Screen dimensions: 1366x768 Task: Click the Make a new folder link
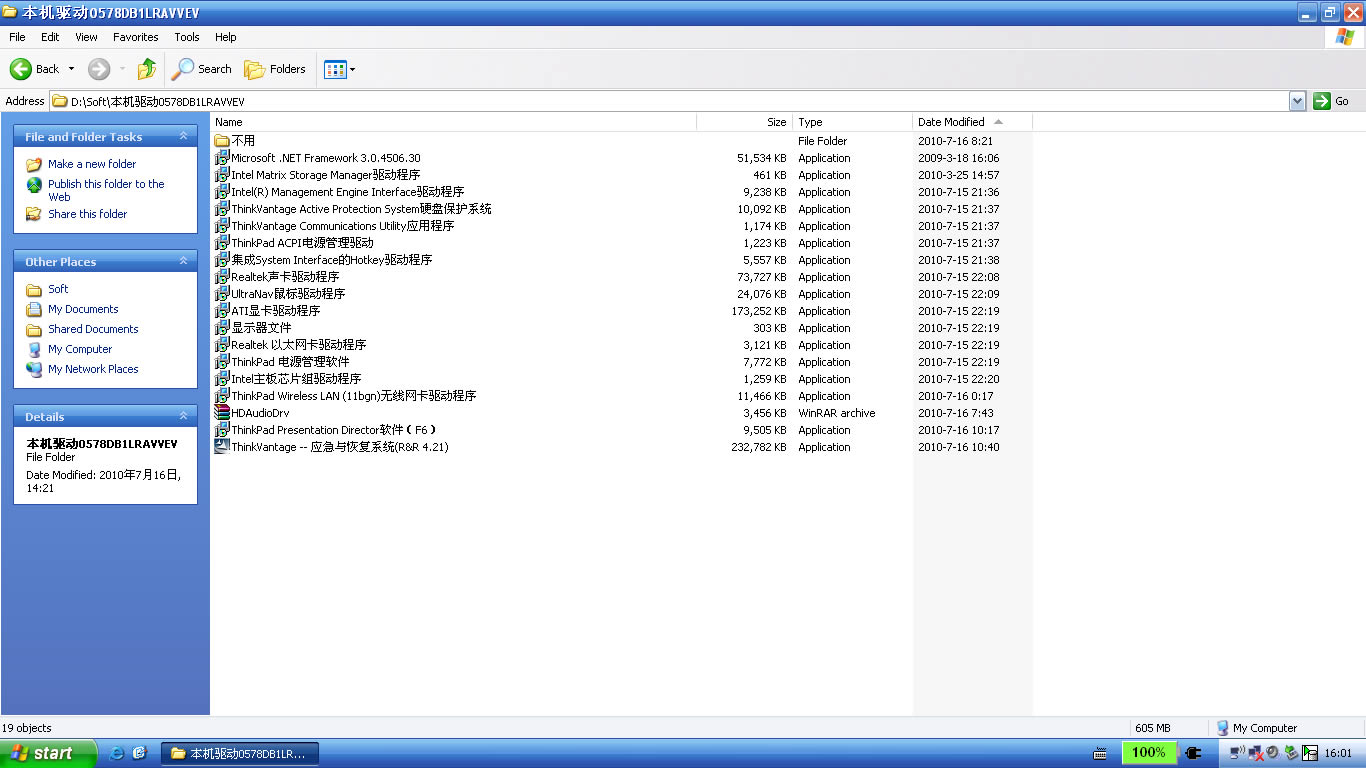(92, 164)
